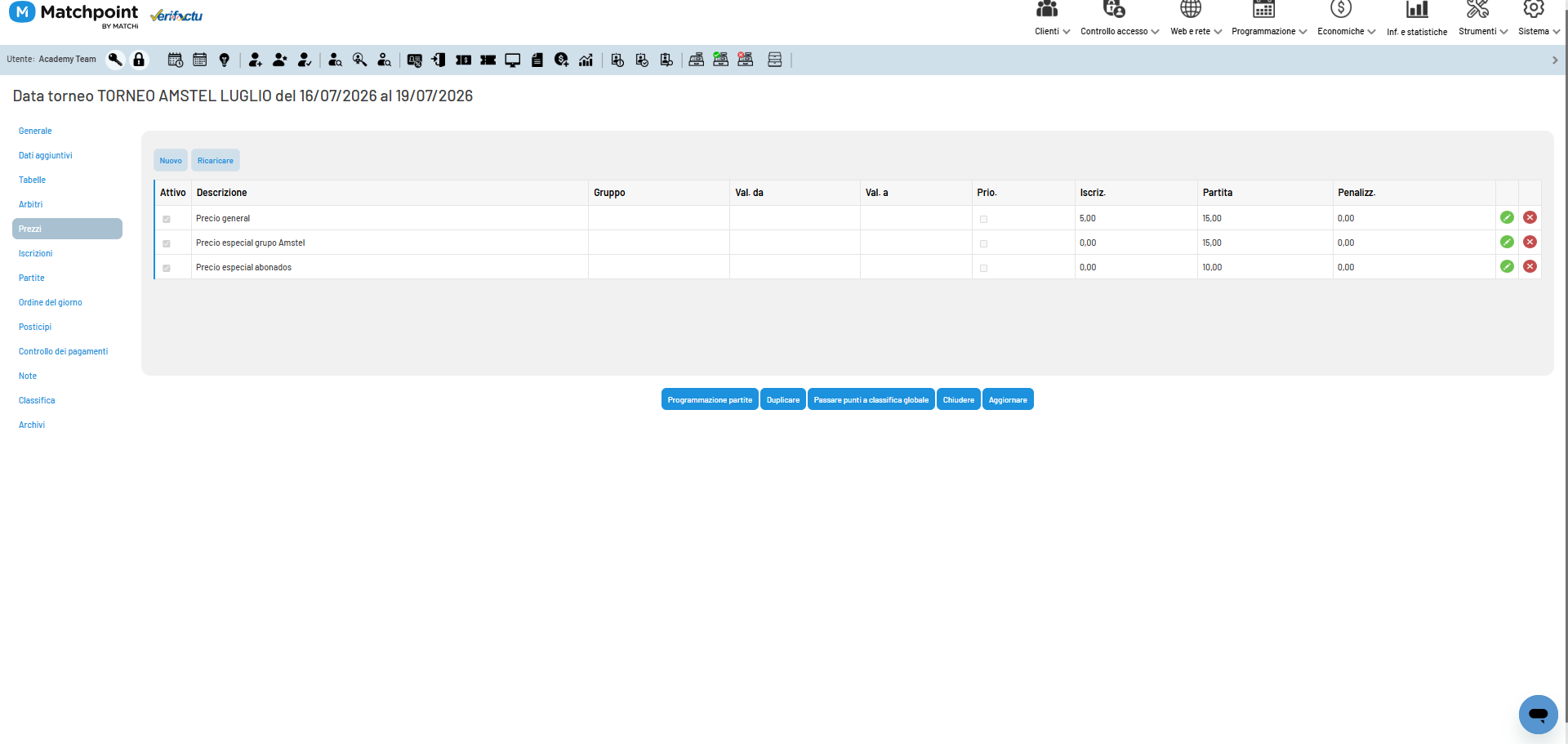Open the Dati aggiuntivi section
The image size is (1568, 744).
pyautogui.click(x=46, y=155)
